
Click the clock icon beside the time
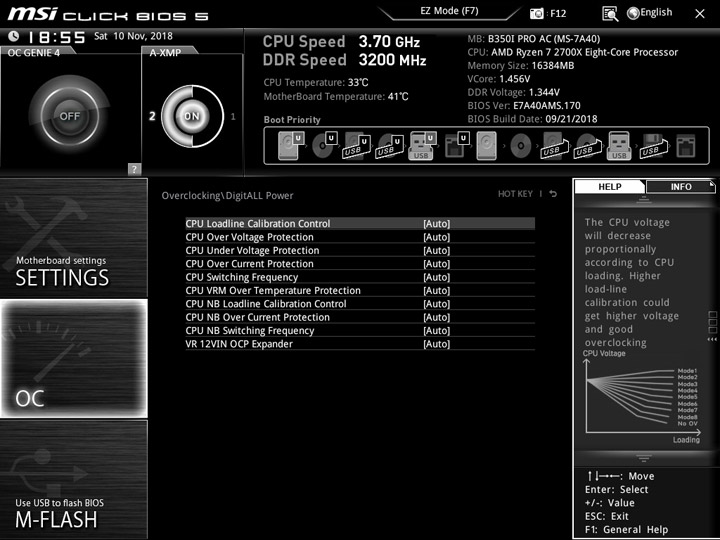pos(14,36)
